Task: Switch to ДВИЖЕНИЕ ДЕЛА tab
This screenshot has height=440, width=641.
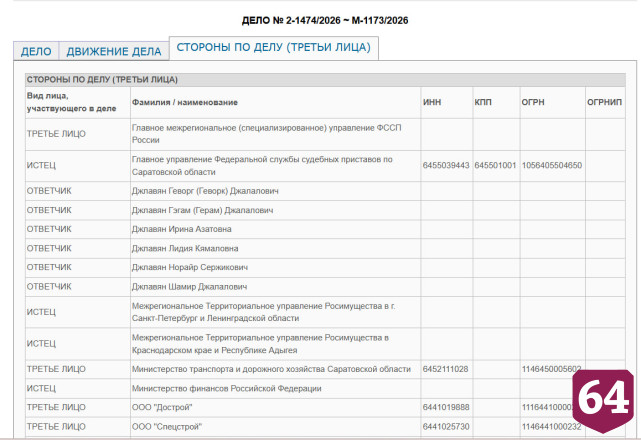Action: [x=114, y=51]
